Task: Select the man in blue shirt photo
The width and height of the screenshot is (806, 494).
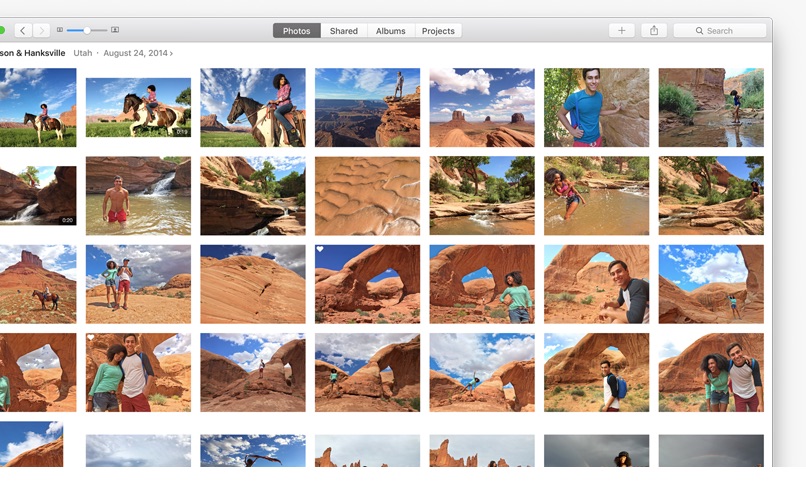Action: (x=596, y=107)
